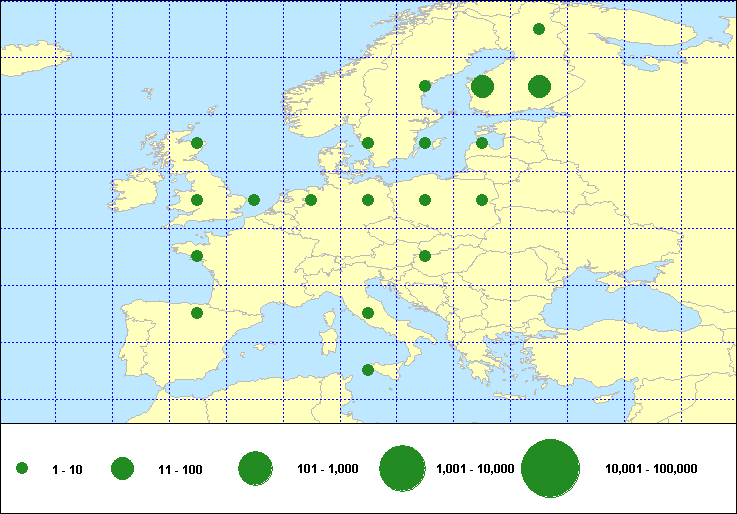The width and height of the screenshot is (737, 514).
Task: Click the marker near Sicily
Action: coord(368,370)
